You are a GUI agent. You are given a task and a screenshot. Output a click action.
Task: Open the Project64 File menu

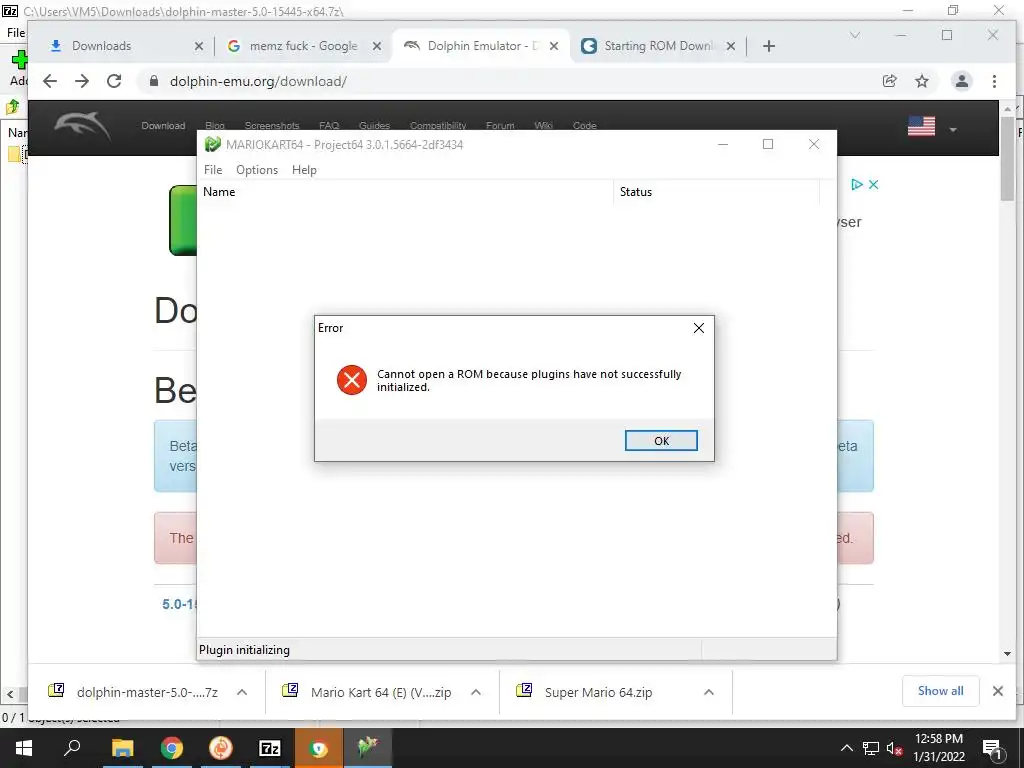click(x=213, y=170)
